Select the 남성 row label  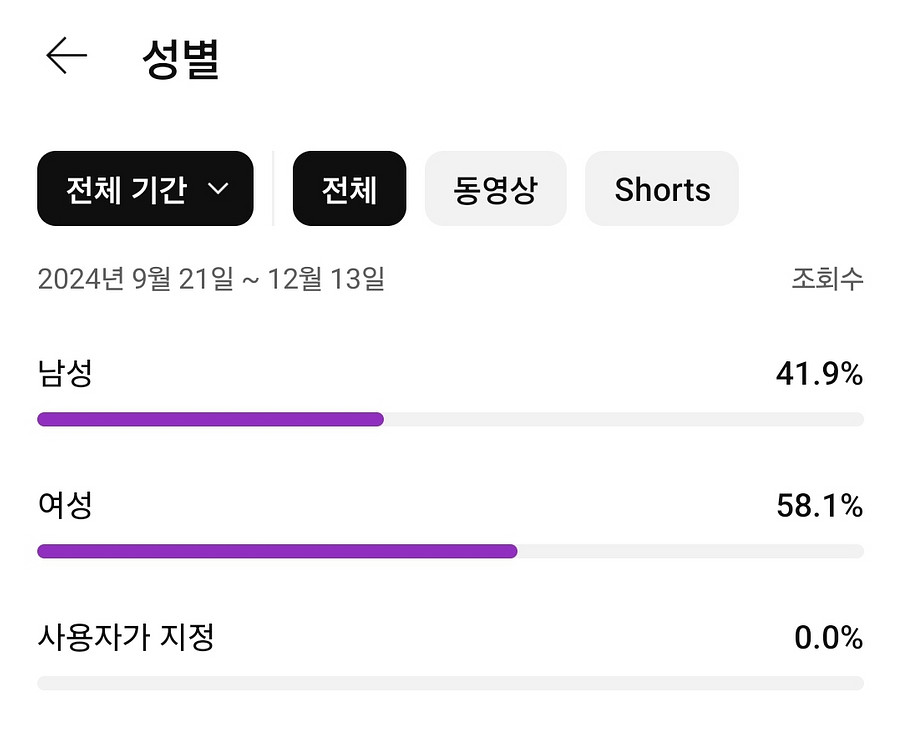[x=65, y=373]
